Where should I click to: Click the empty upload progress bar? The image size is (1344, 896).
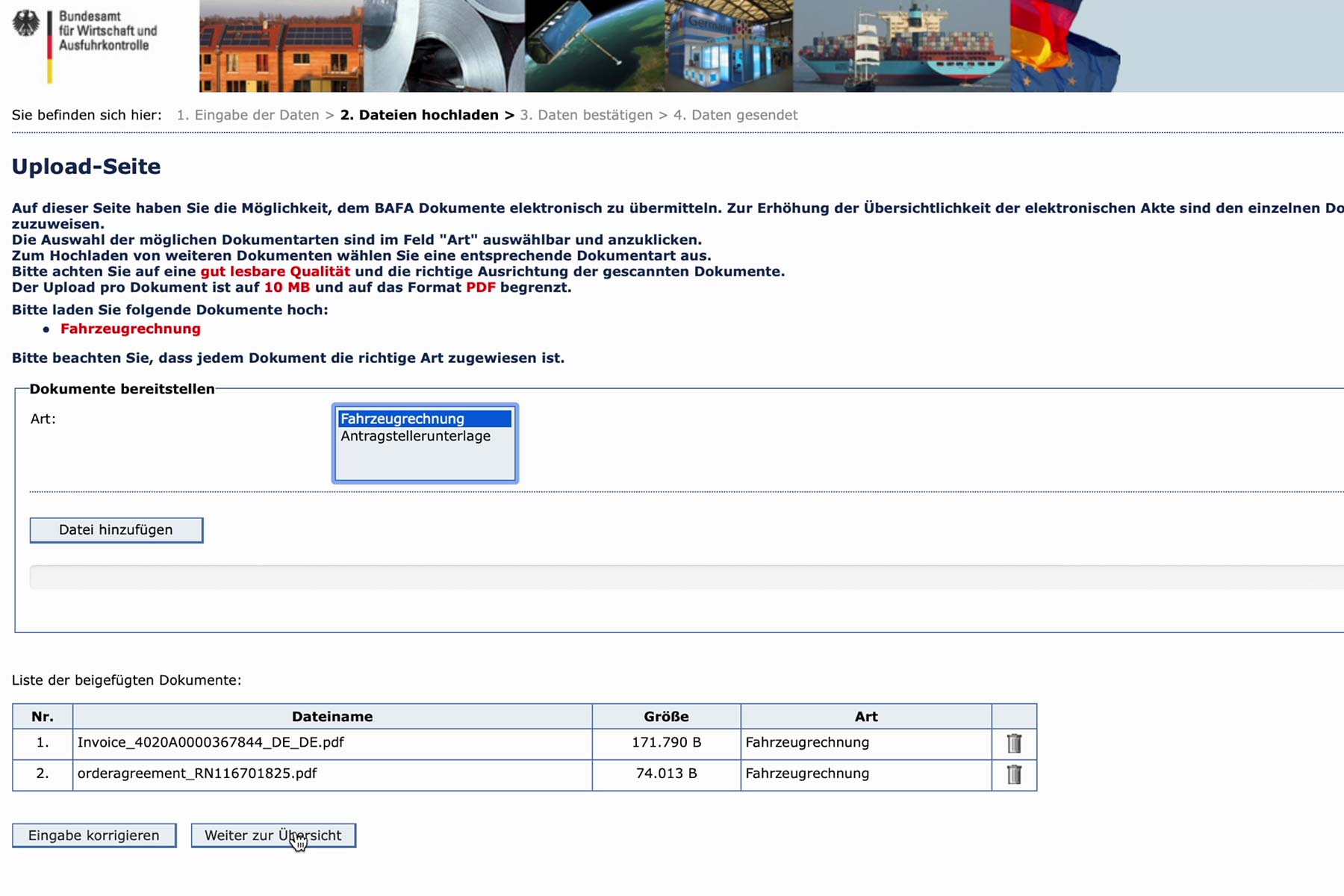pos(672,577)
